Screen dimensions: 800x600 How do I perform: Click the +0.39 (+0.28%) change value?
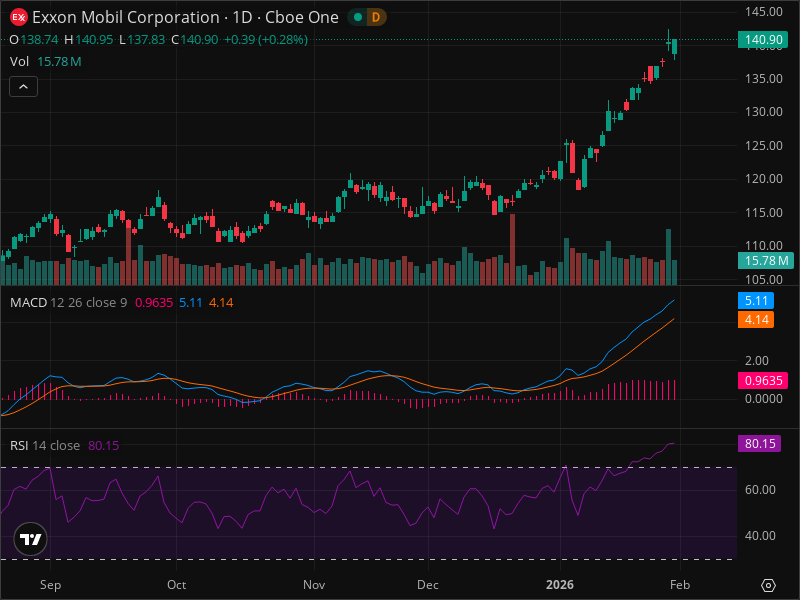pyautogui.click(x=266, y=40)
